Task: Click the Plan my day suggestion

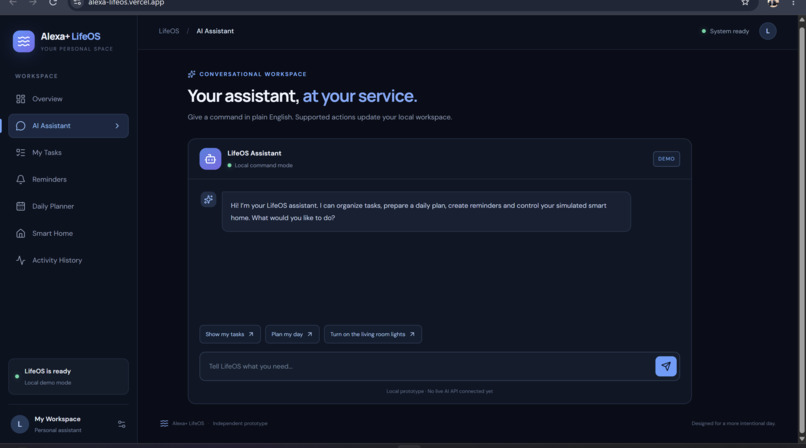Action: pyautogui.click(x=292, y=334)
